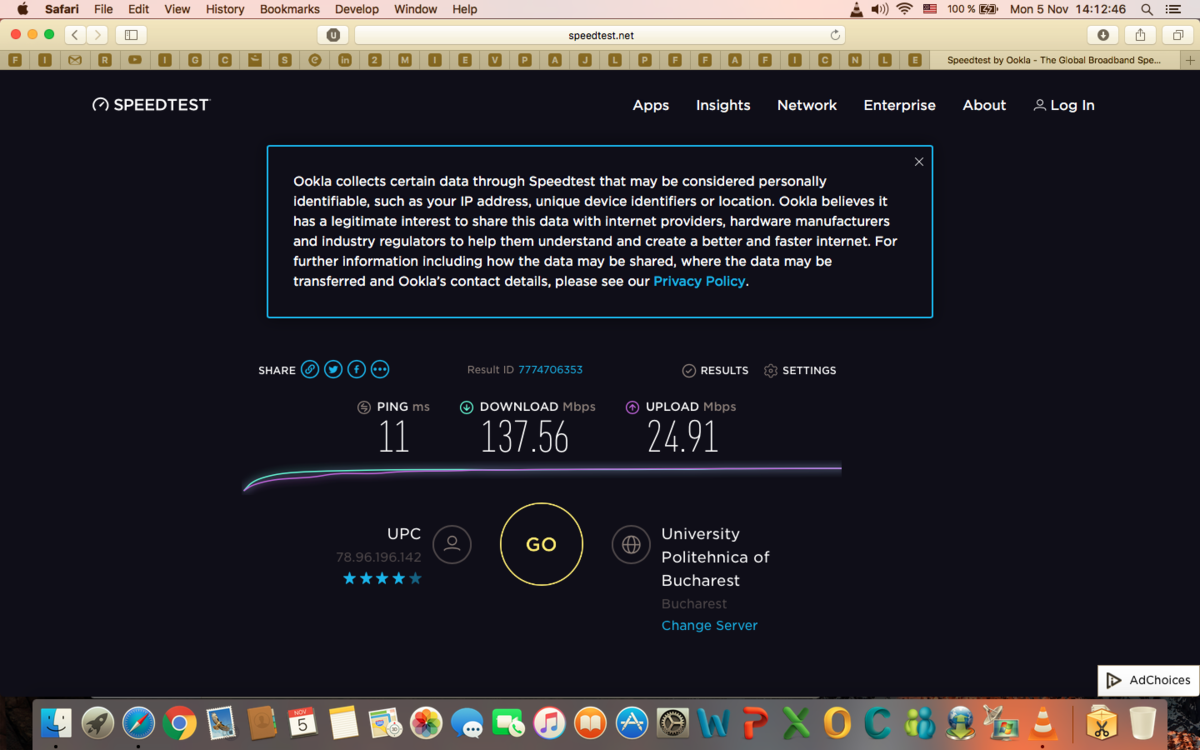Copy the result link via Share link icon

click(x=310, y=370)
